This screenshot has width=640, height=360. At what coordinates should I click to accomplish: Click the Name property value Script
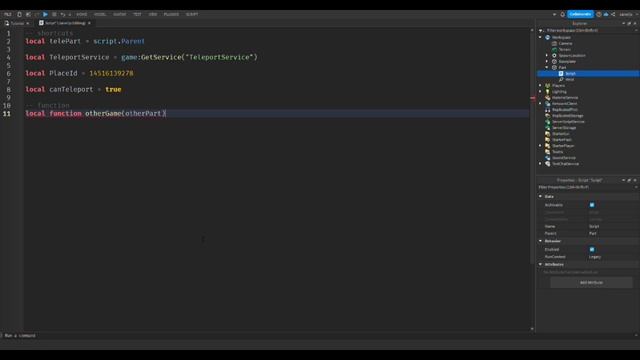pos(594,226)
